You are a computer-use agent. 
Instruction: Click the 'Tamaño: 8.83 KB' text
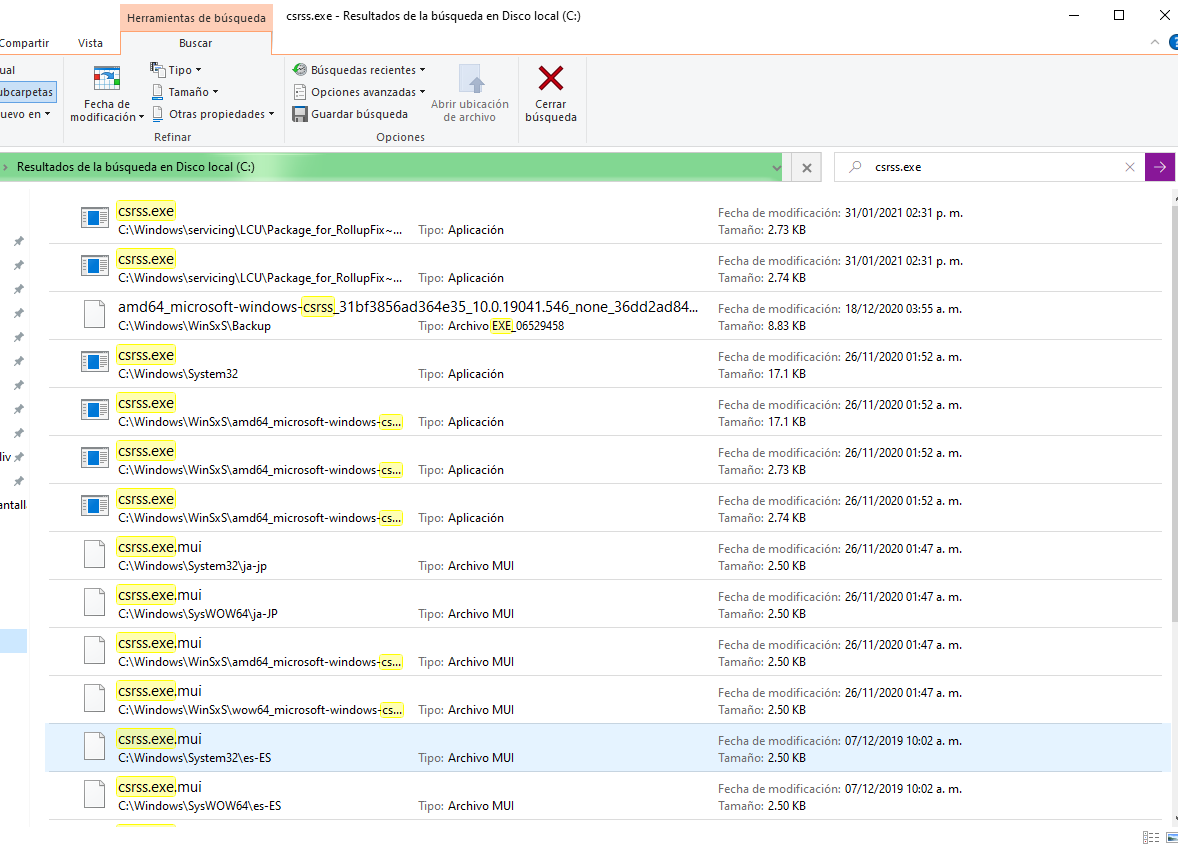pyautogui.click(x=762, y=326)
